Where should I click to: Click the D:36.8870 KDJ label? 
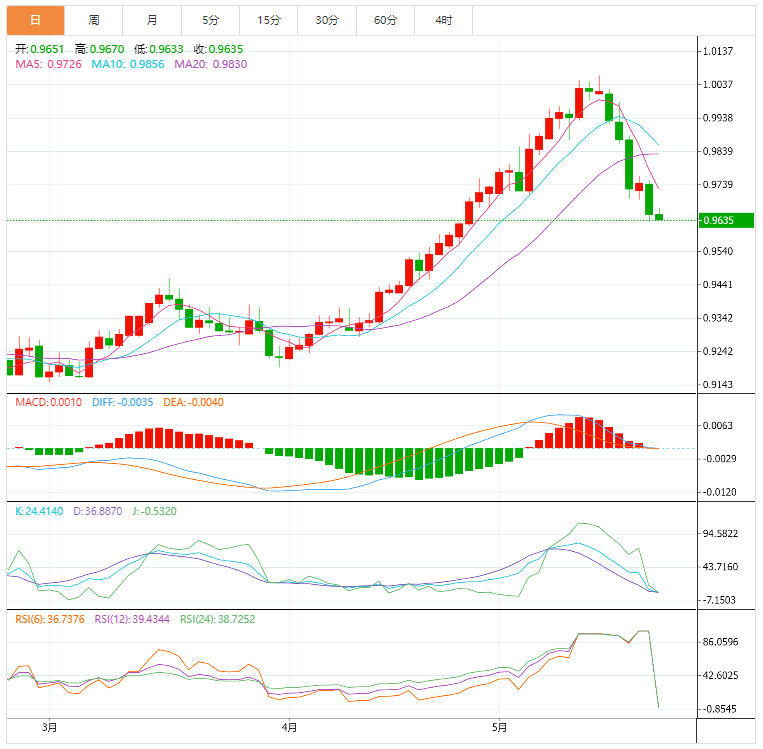(98, 512)
